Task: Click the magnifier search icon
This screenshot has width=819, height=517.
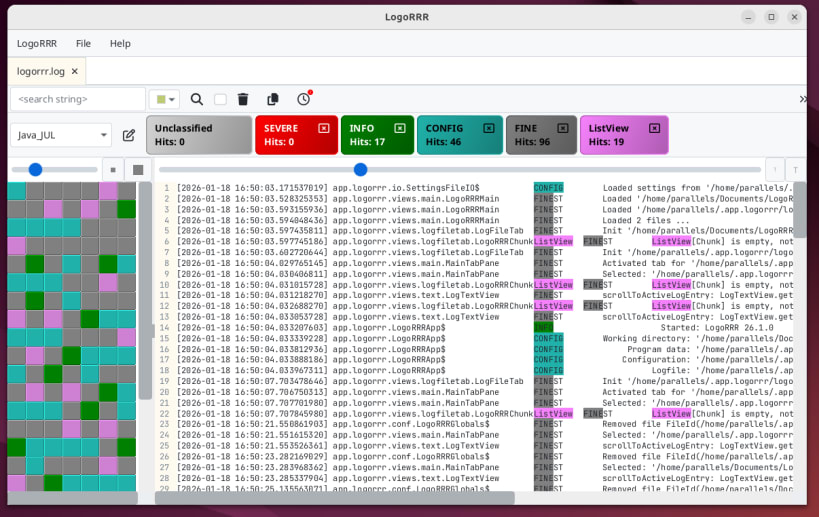Action: coord(196,99)
